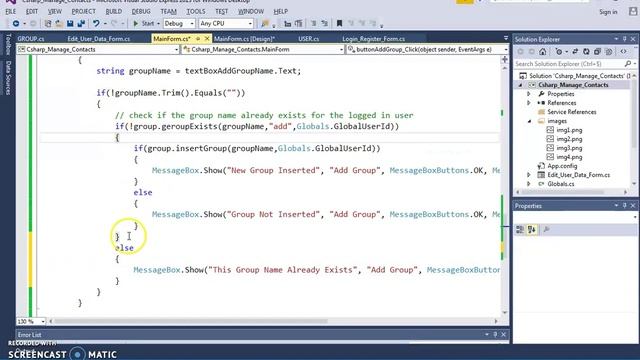This screenshot has height=360, width=640.
Task: Select App.config in Solution Explorer
Action: (562, 166)
